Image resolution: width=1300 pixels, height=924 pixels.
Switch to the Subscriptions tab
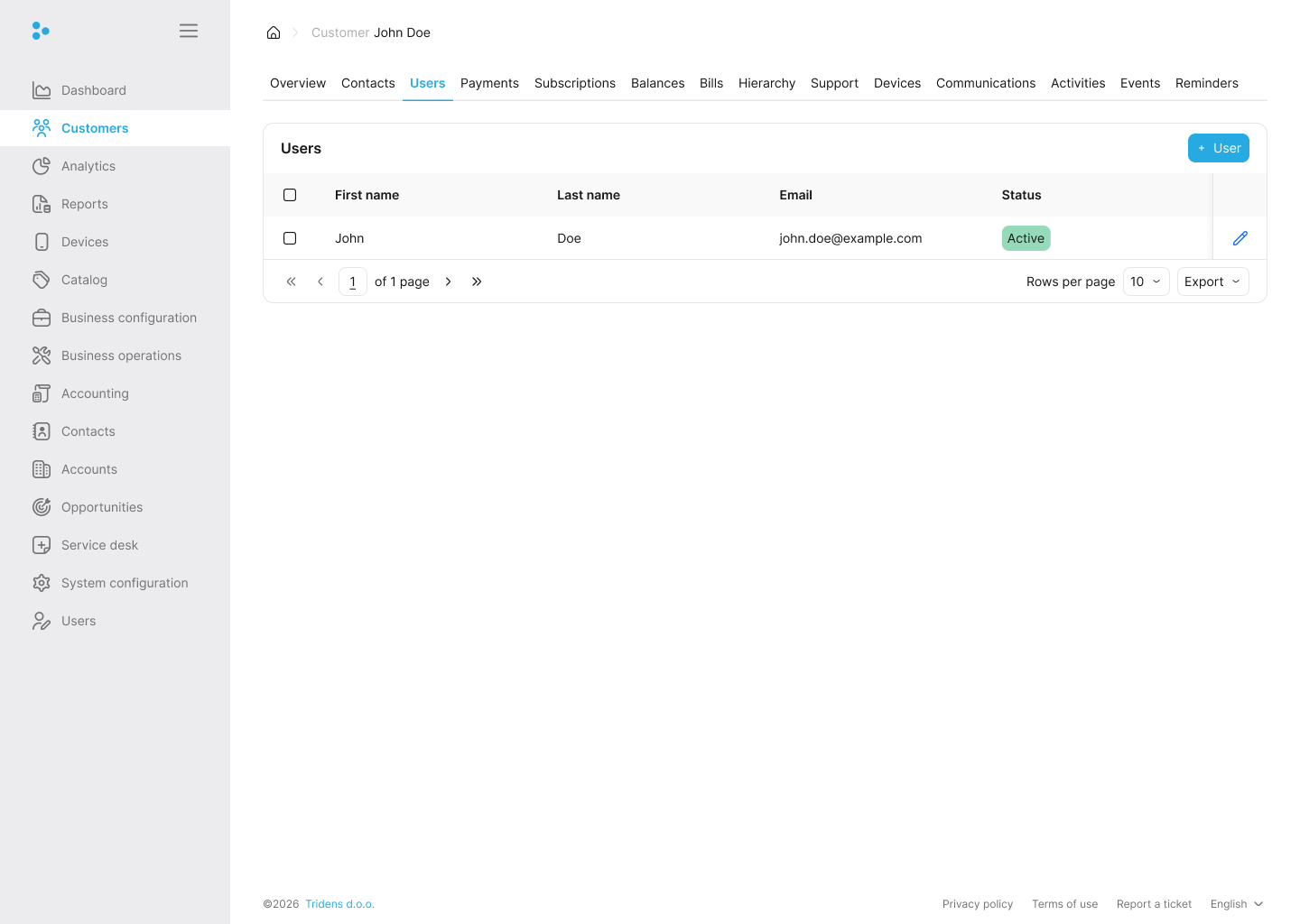coord(575,83)
